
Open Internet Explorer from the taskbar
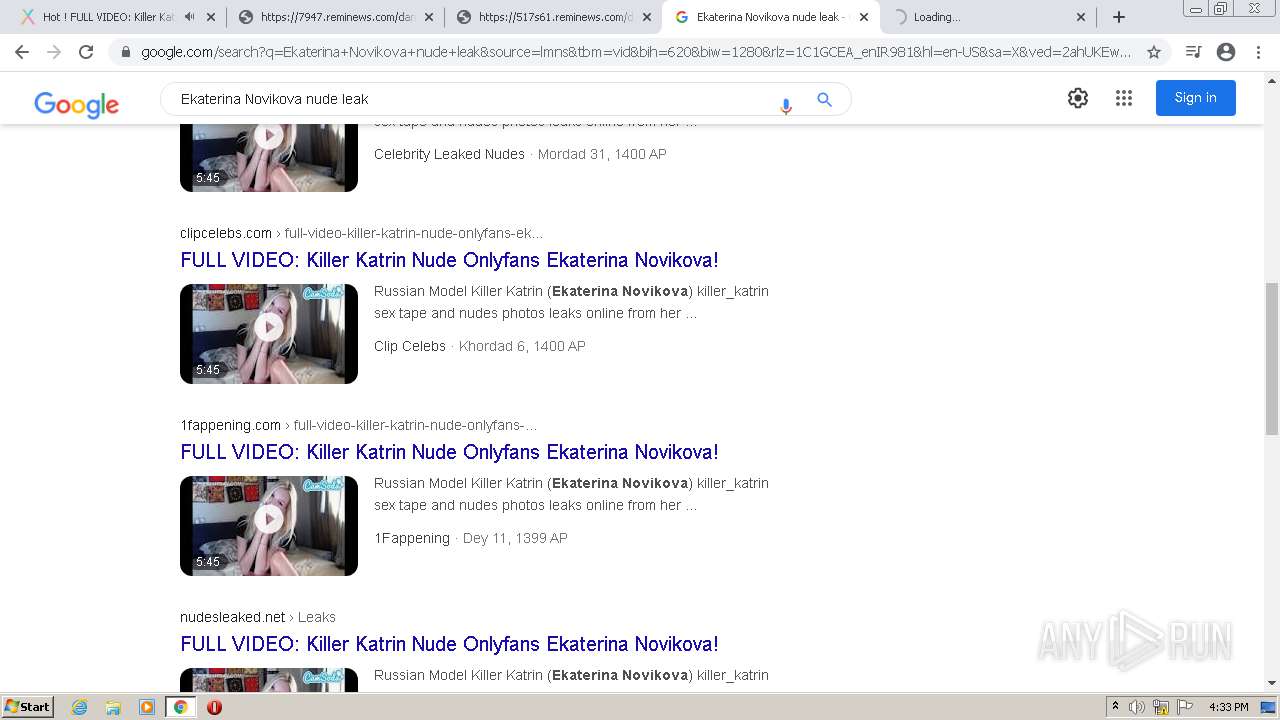coord(79,707)
